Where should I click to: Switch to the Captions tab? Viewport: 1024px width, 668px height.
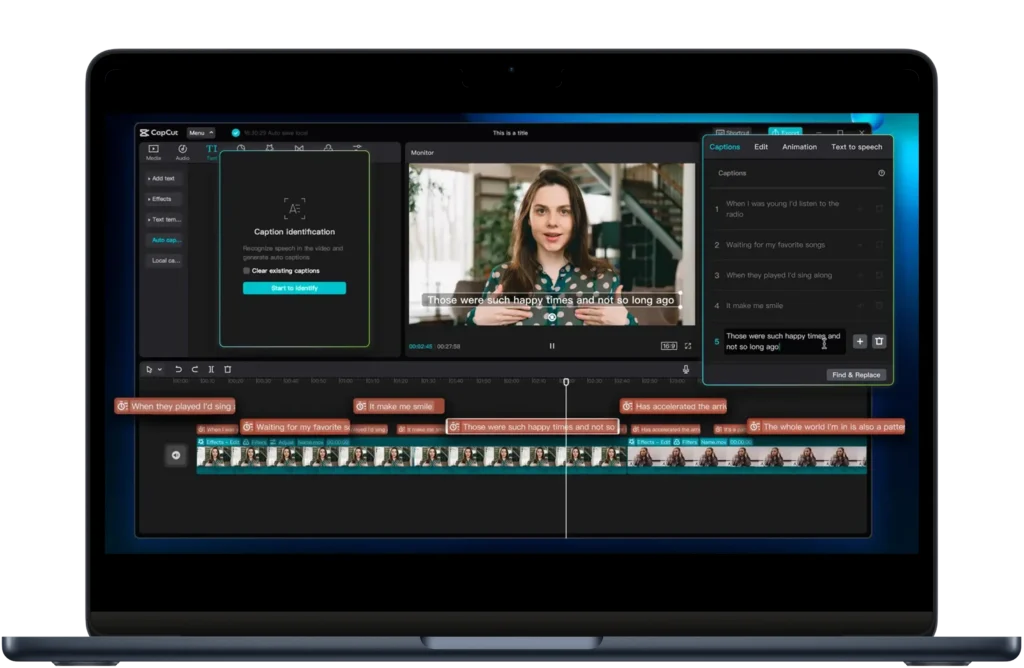[725, 147]
